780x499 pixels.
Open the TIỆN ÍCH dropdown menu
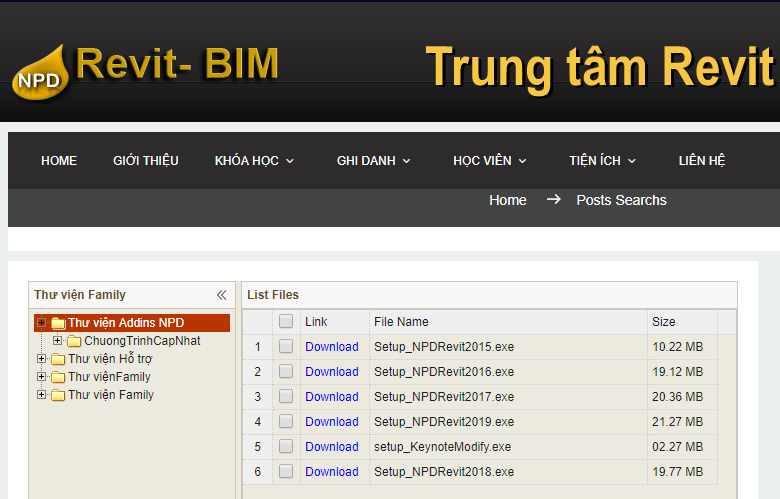coord(602,161)
